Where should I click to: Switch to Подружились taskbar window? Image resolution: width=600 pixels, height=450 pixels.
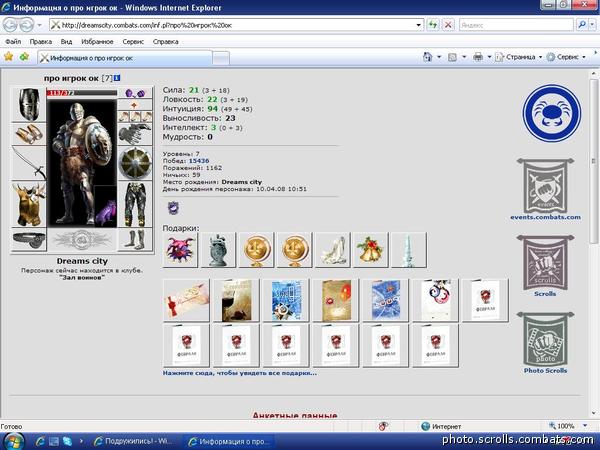point(134,441)
